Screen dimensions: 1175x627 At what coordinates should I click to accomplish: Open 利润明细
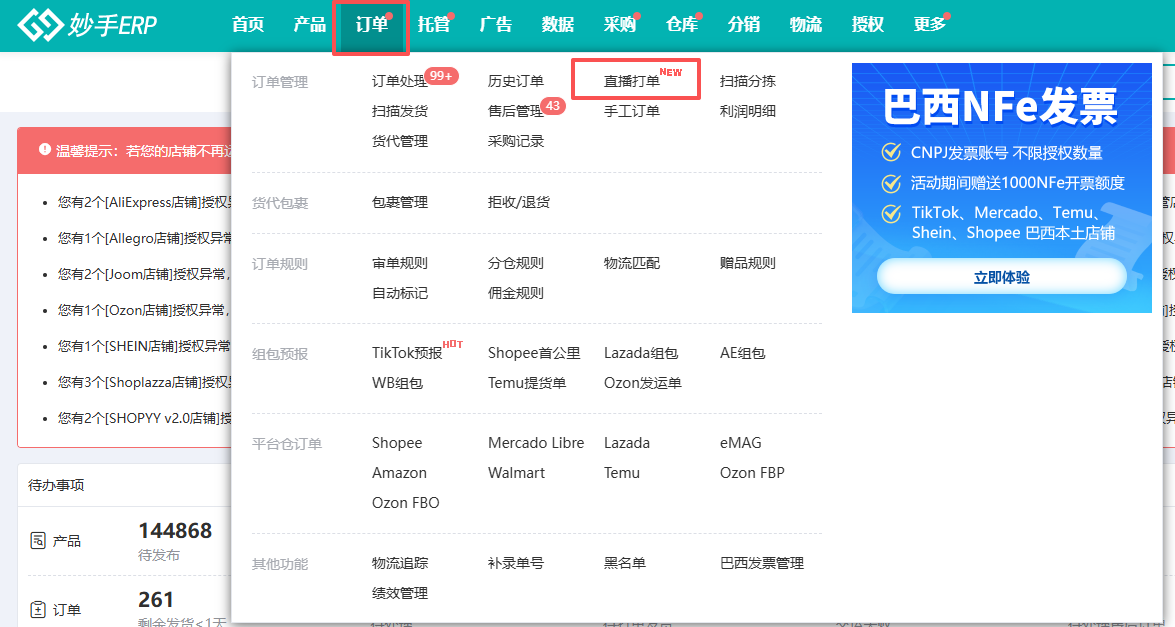(x=748, y=111)
